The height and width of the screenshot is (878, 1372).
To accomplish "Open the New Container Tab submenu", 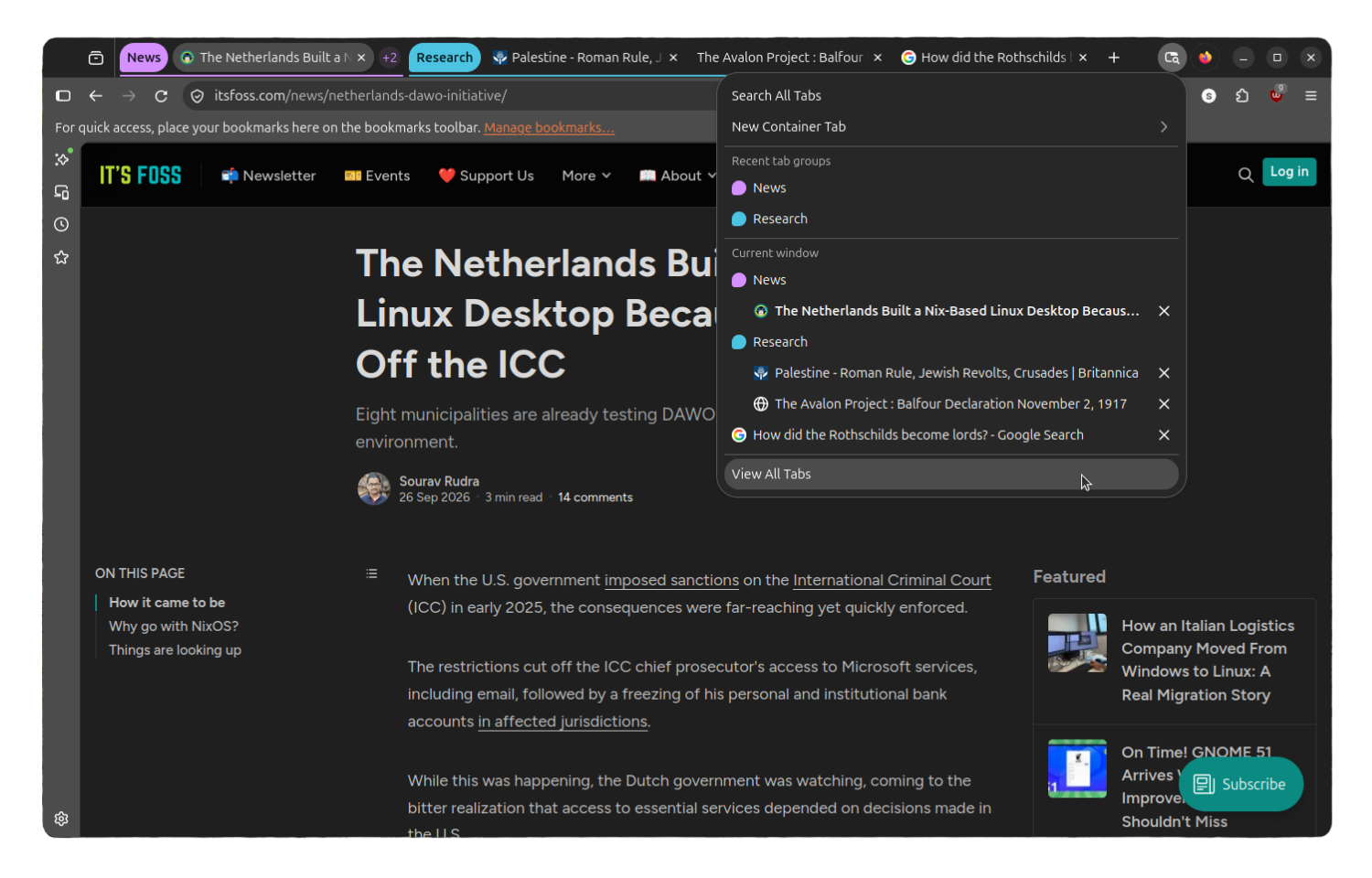I will pos(951,127).
